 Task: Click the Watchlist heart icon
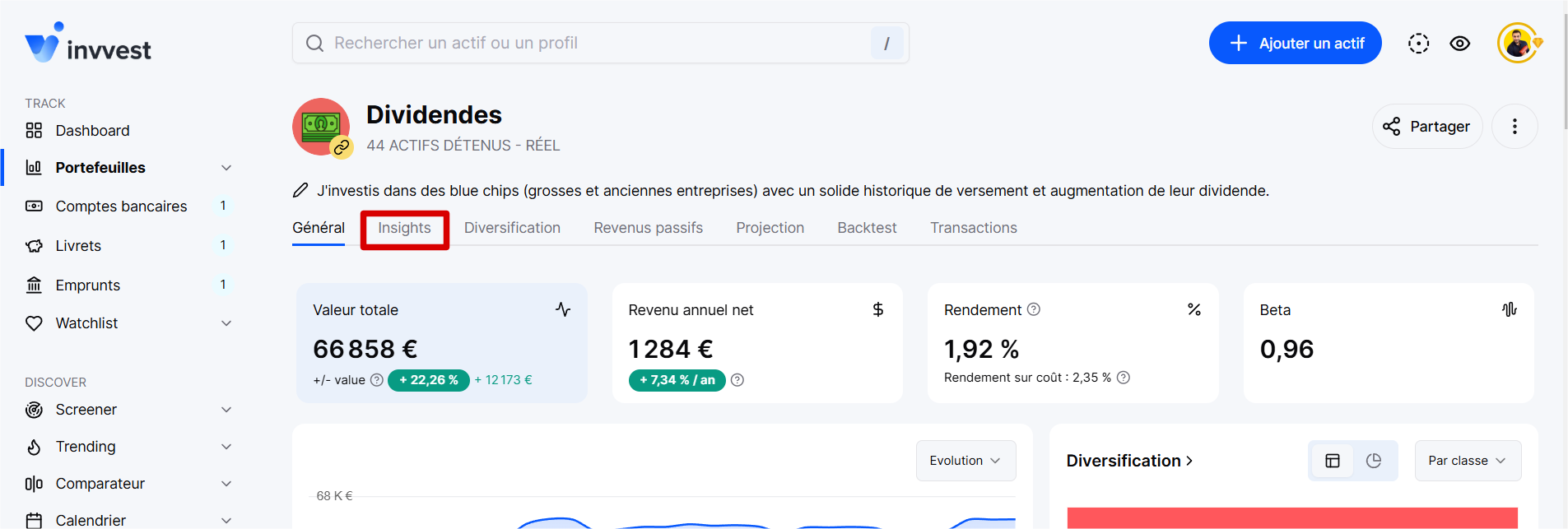tap(34, 323)
